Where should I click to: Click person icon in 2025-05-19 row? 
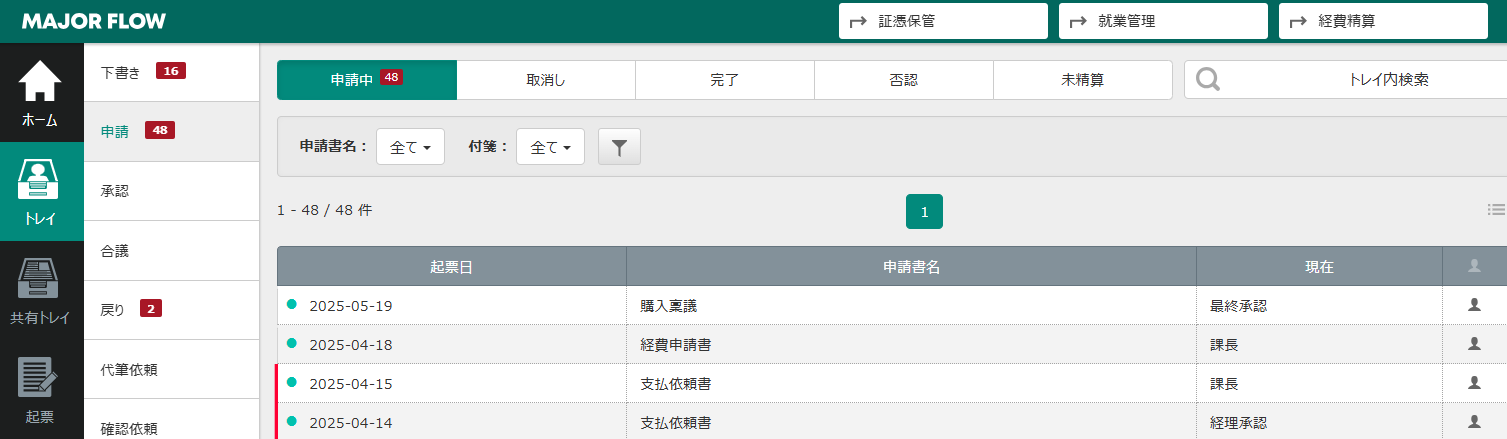pos(1473,305)
